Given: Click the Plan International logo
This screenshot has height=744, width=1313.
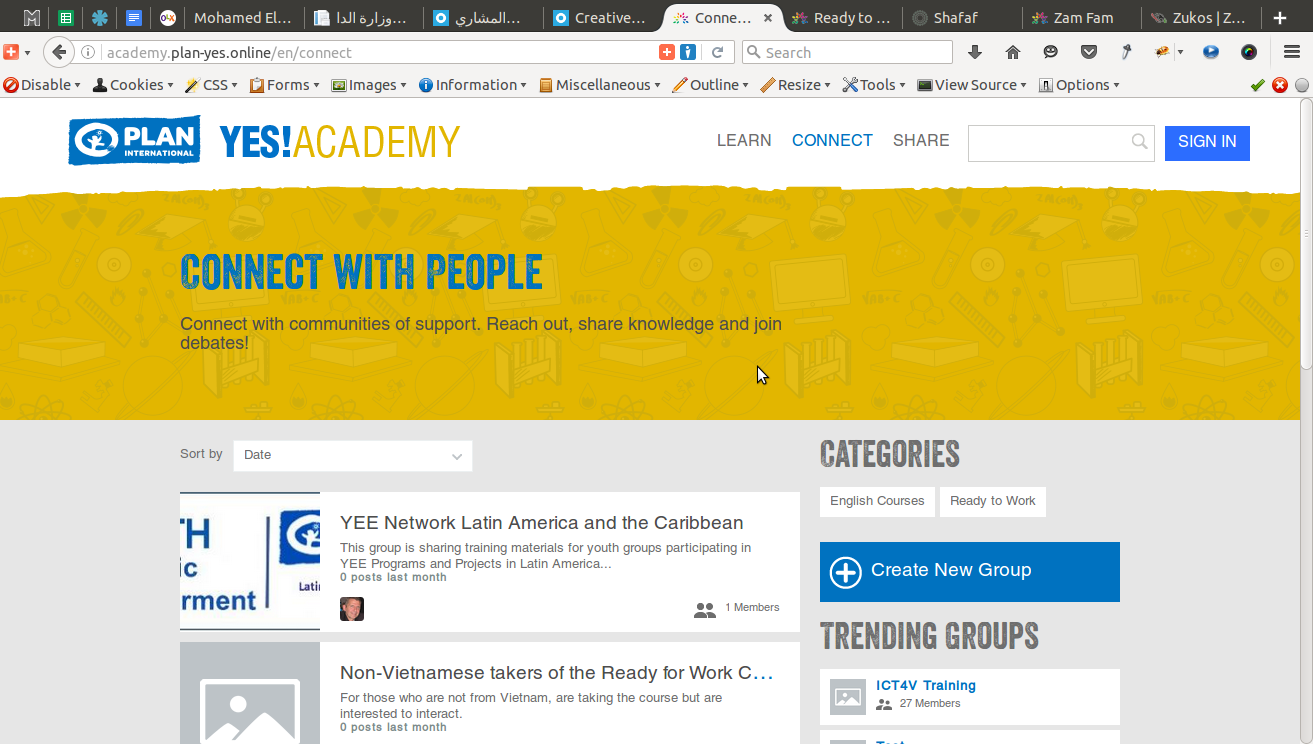Looking at the screenshot, I should click(x=134, y=140).
